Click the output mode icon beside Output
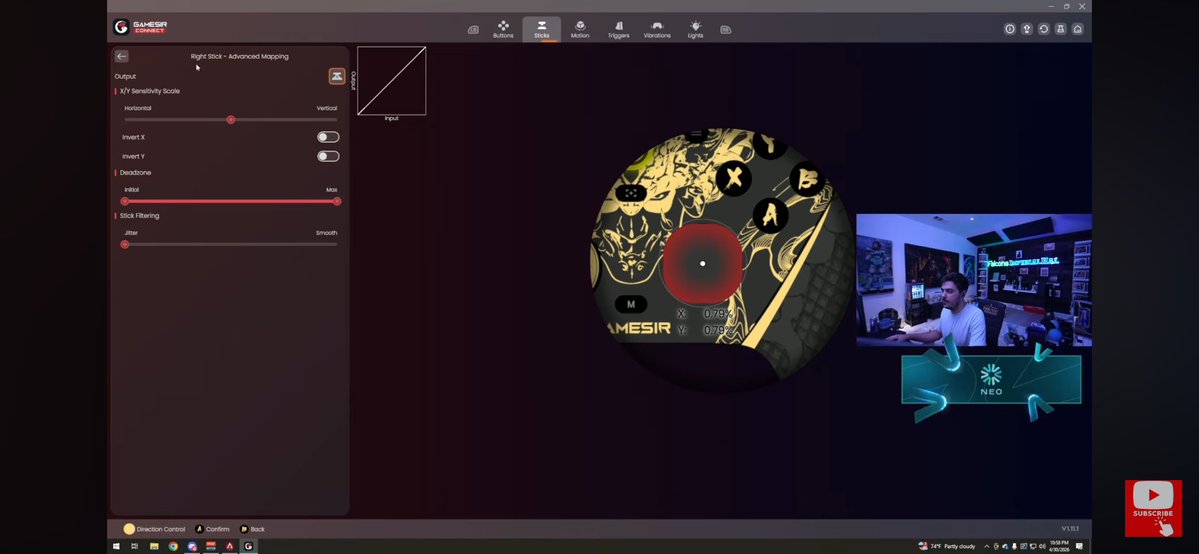 [336, 77]
